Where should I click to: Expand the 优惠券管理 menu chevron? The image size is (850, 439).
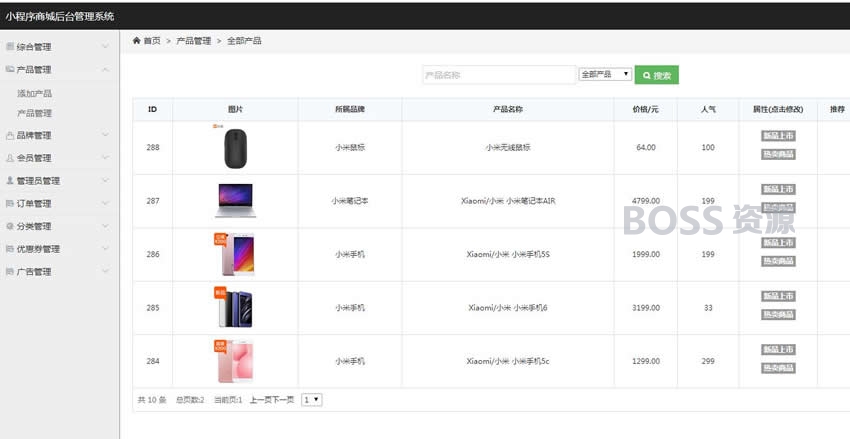click(105, 249)
